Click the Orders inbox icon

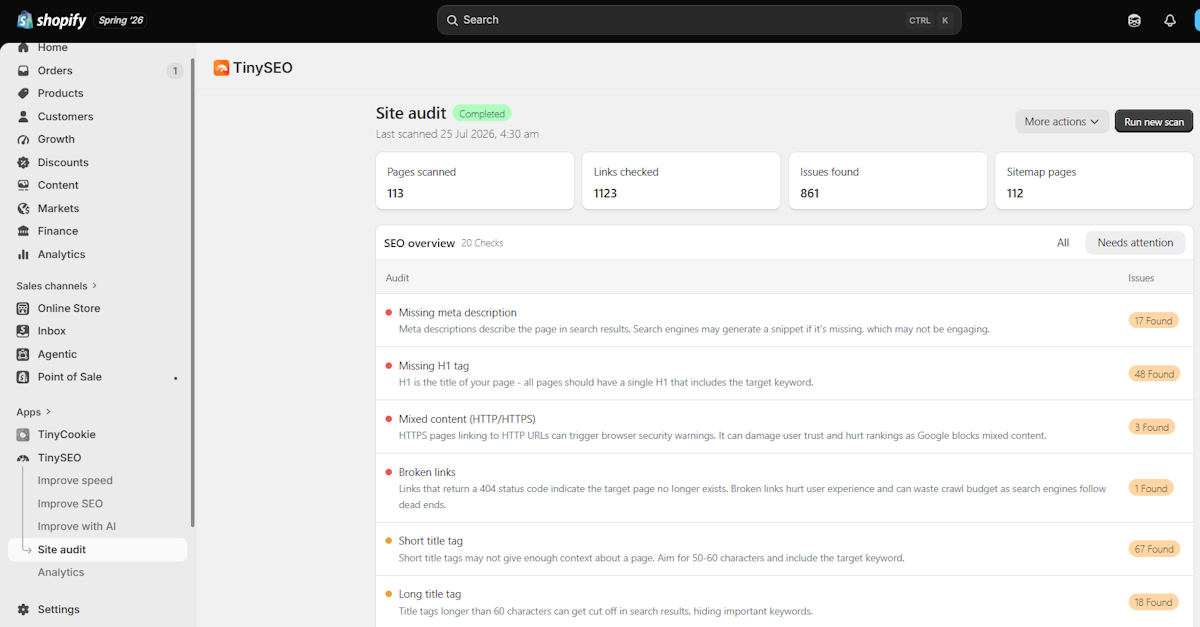(x=23, y=71)
